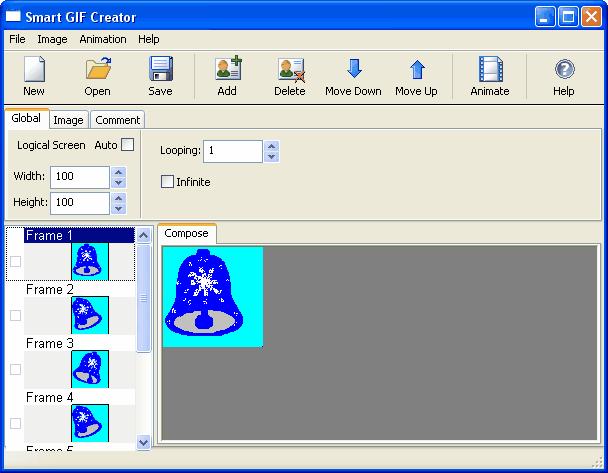
Task: Check the Frame 4 checkbox
Action: [x=16, y=423]
